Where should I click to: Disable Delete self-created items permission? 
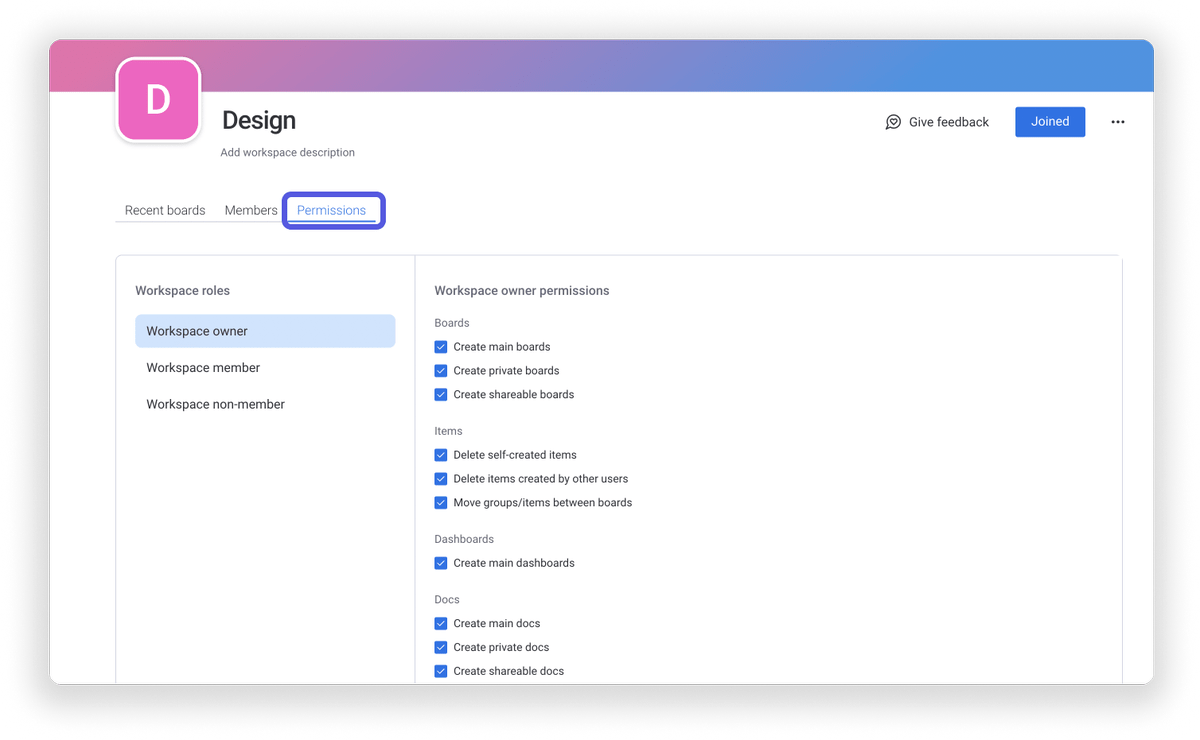pyautogui.click(x=441, y=455)
